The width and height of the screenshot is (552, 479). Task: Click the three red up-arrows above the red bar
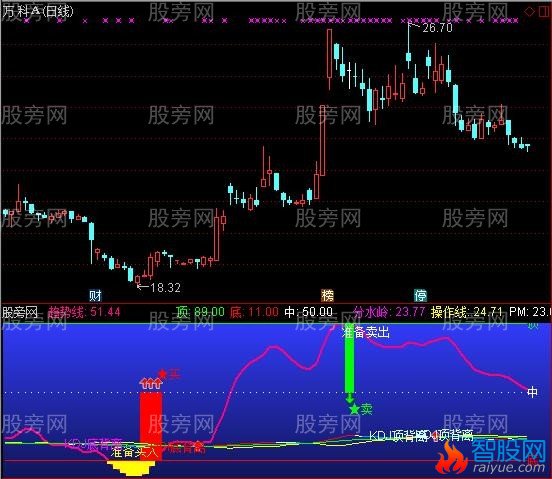point(151,383)
